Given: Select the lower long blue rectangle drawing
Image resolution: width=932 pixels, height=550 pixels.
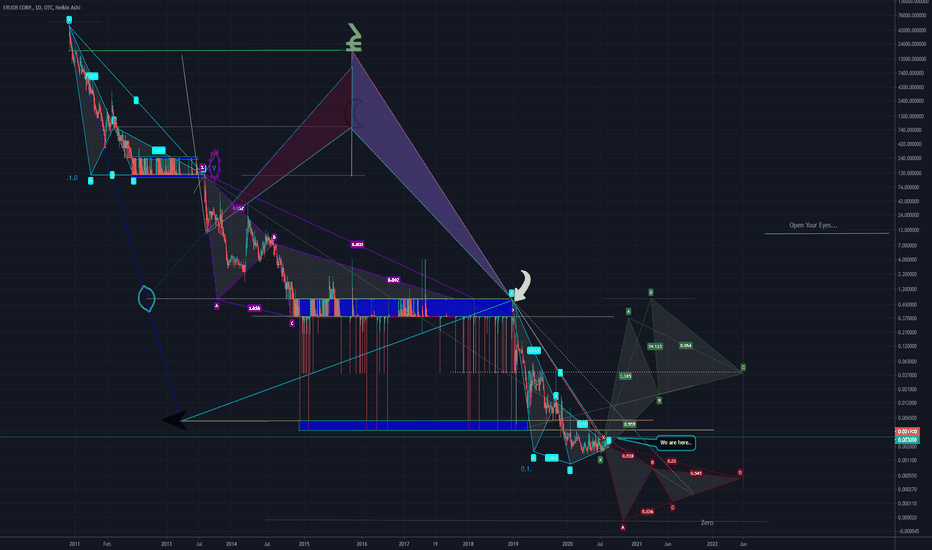Looking at the screenshot, I should tap(413, 425).
